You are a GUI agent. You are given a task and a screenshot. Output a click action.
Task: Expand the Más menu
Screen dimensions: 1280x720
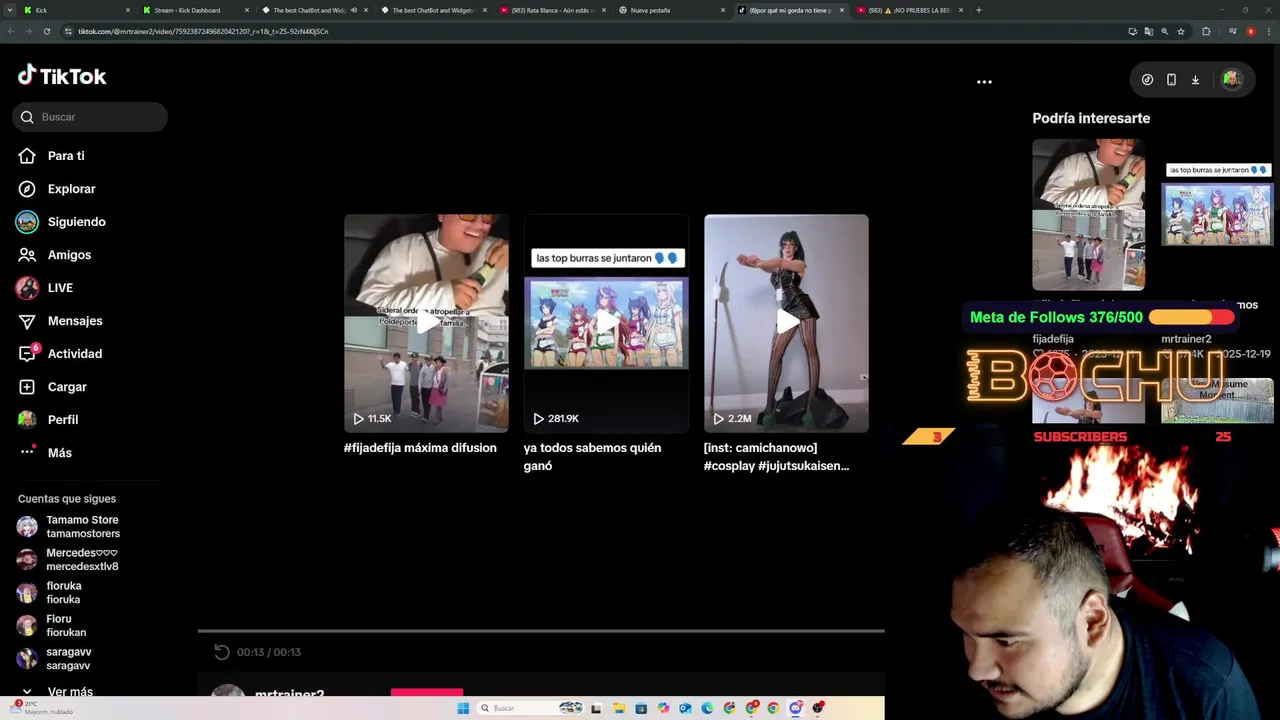pyautogui.click(x=59, y=453)
